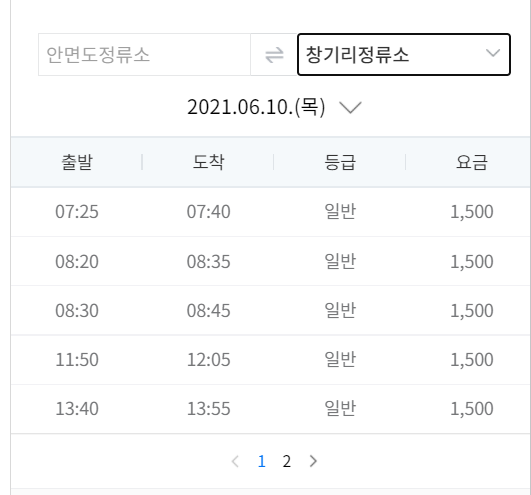Select the 안면도정류소 departure field
Image resolution: width=531 pixels, height=495 pixels.
pos(144,55)
